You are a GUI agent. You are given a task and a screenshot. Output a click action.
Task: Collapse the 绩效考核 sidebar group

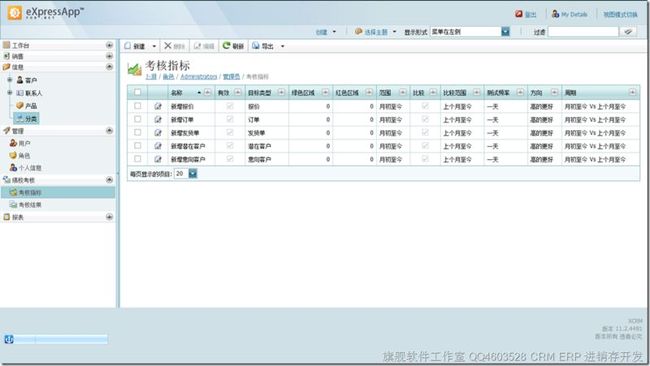coord(109,179)
